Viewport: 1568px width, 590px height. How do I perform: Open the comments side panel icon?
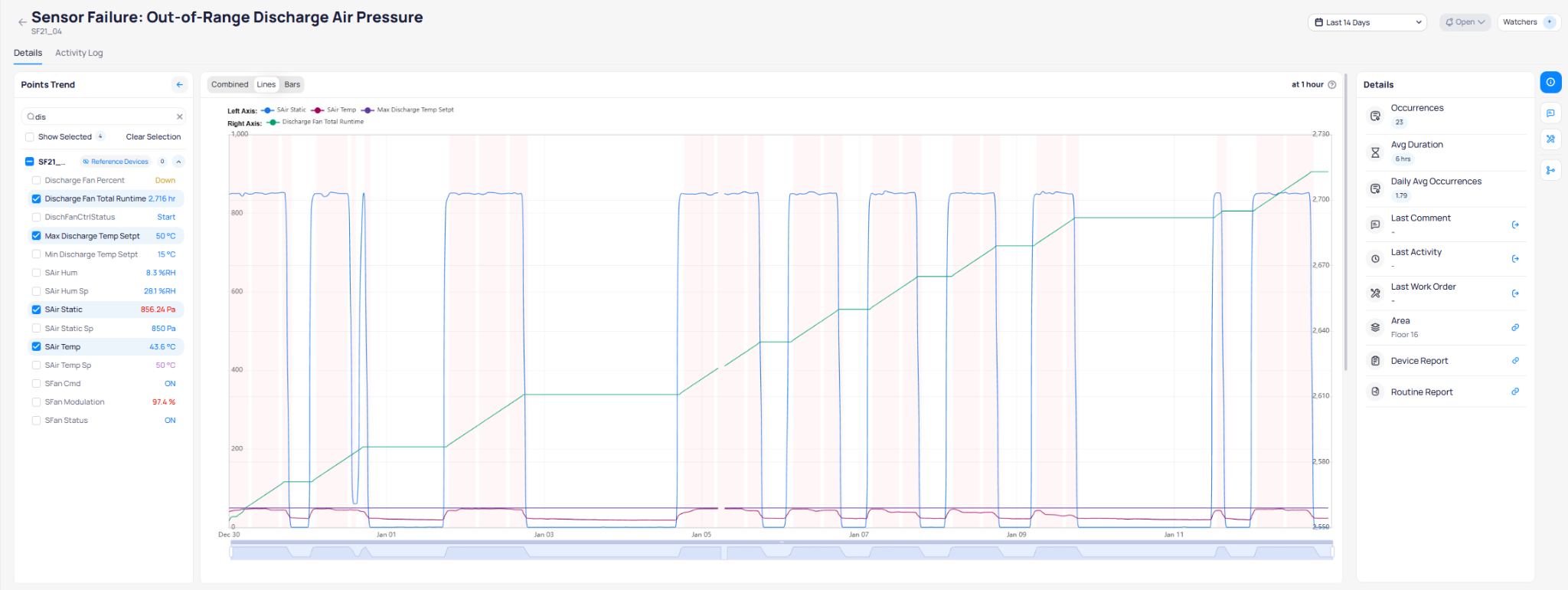point(1550,113)
